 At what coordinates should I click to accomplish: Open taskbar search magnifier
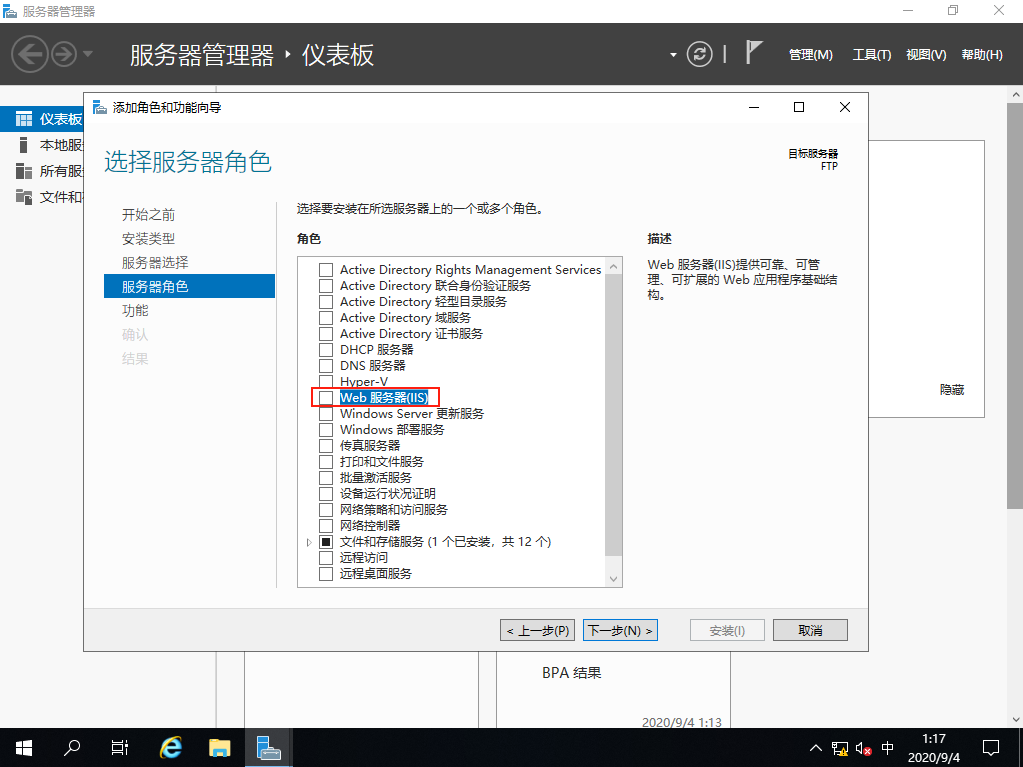click(72, 747)
